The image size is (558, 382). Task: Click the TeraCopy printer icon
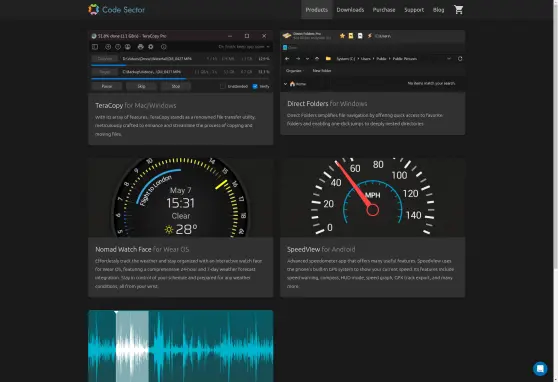[141, 47]
